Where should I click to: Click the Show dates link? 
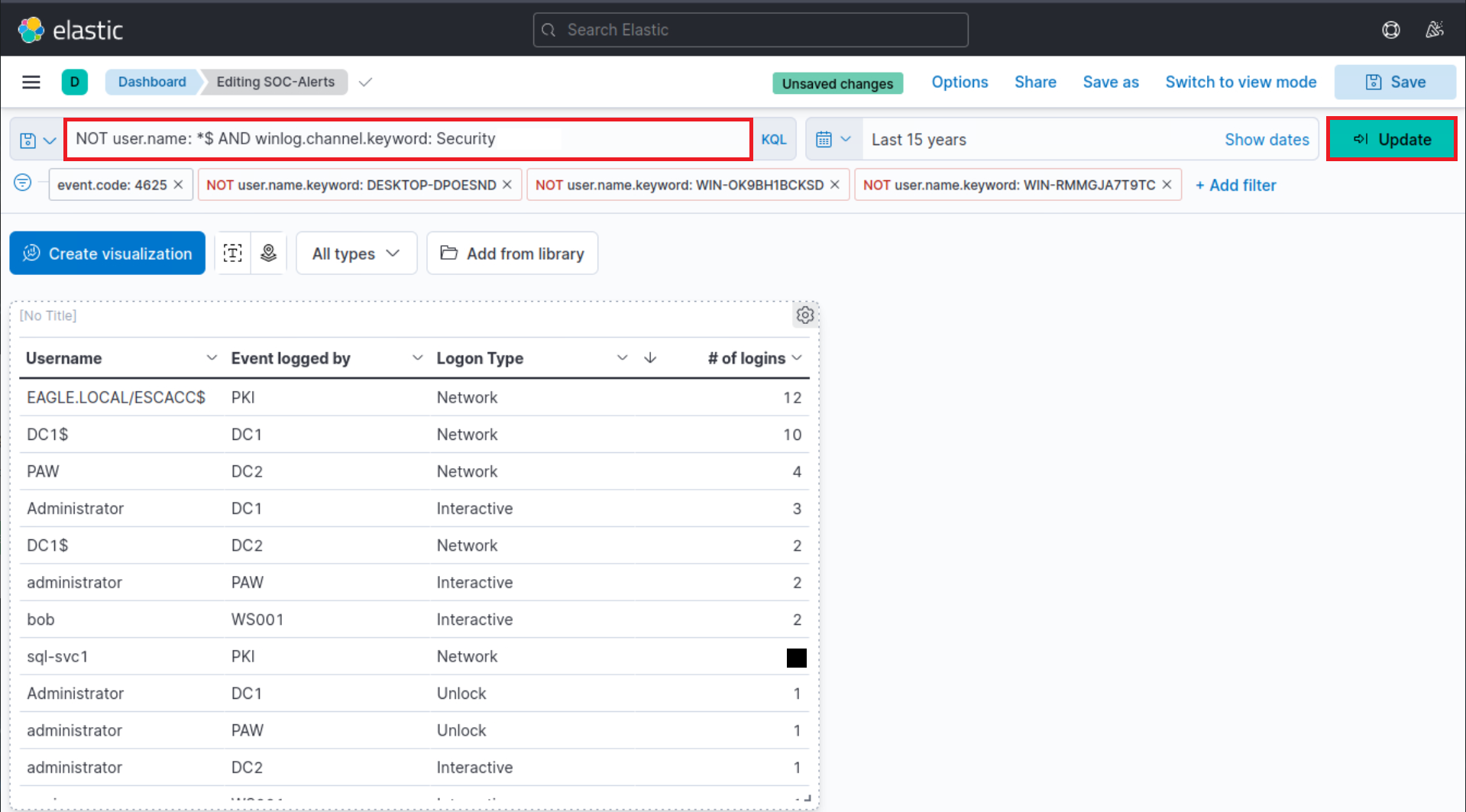click(x=1267, y=139)
